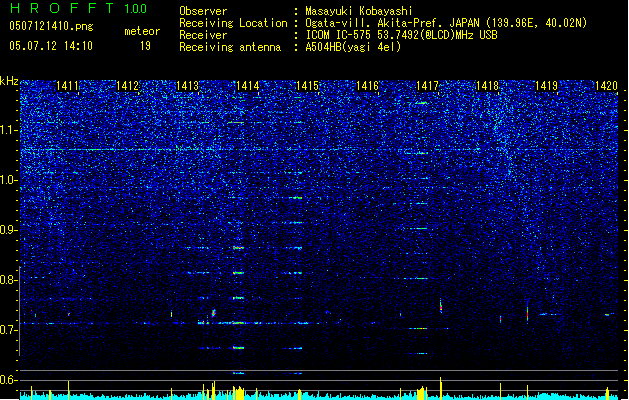Select the filename 0507121410.png
The height and width of the screenshot is (400, 629).
pos(51,26)
